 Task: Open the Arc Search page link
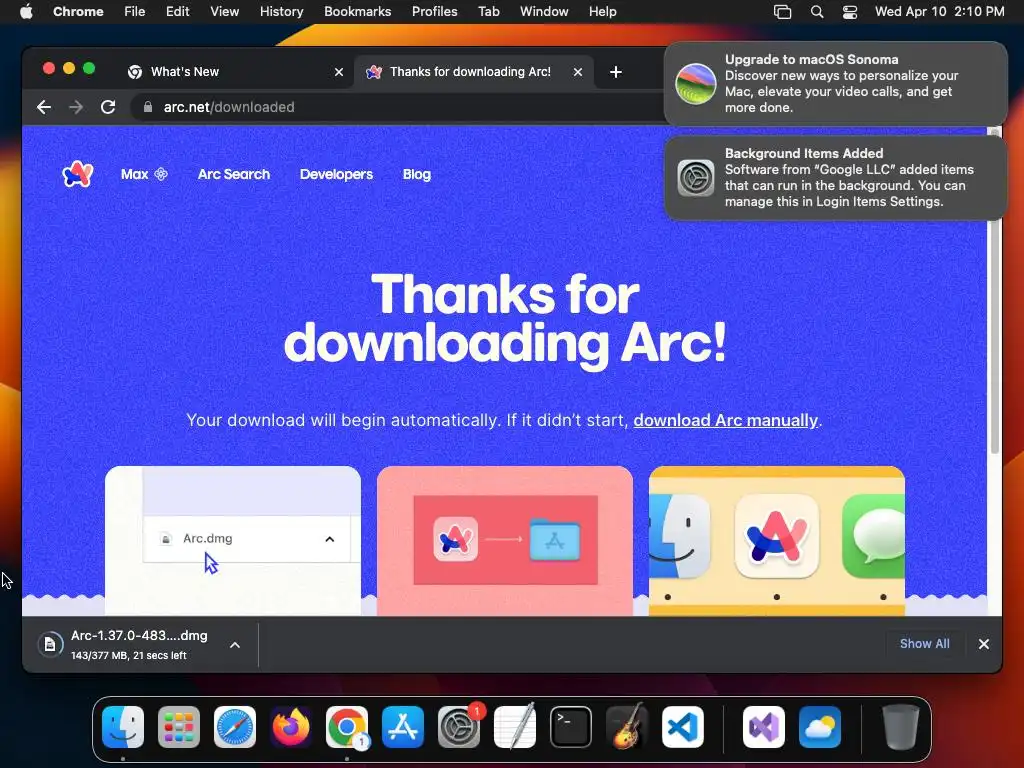[234, 174]
